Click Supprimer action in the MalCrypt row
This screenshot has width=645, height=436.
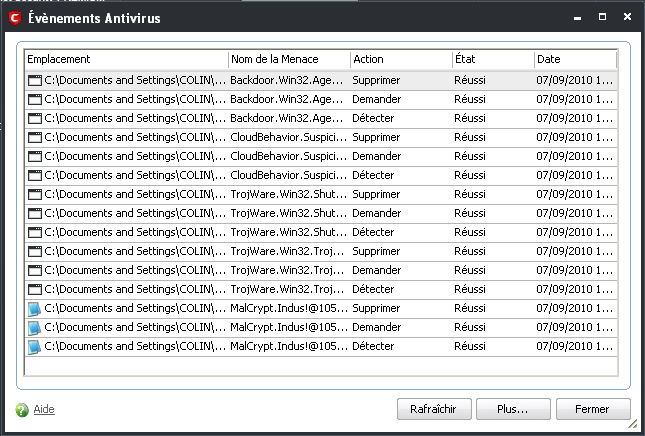[376, 308]
